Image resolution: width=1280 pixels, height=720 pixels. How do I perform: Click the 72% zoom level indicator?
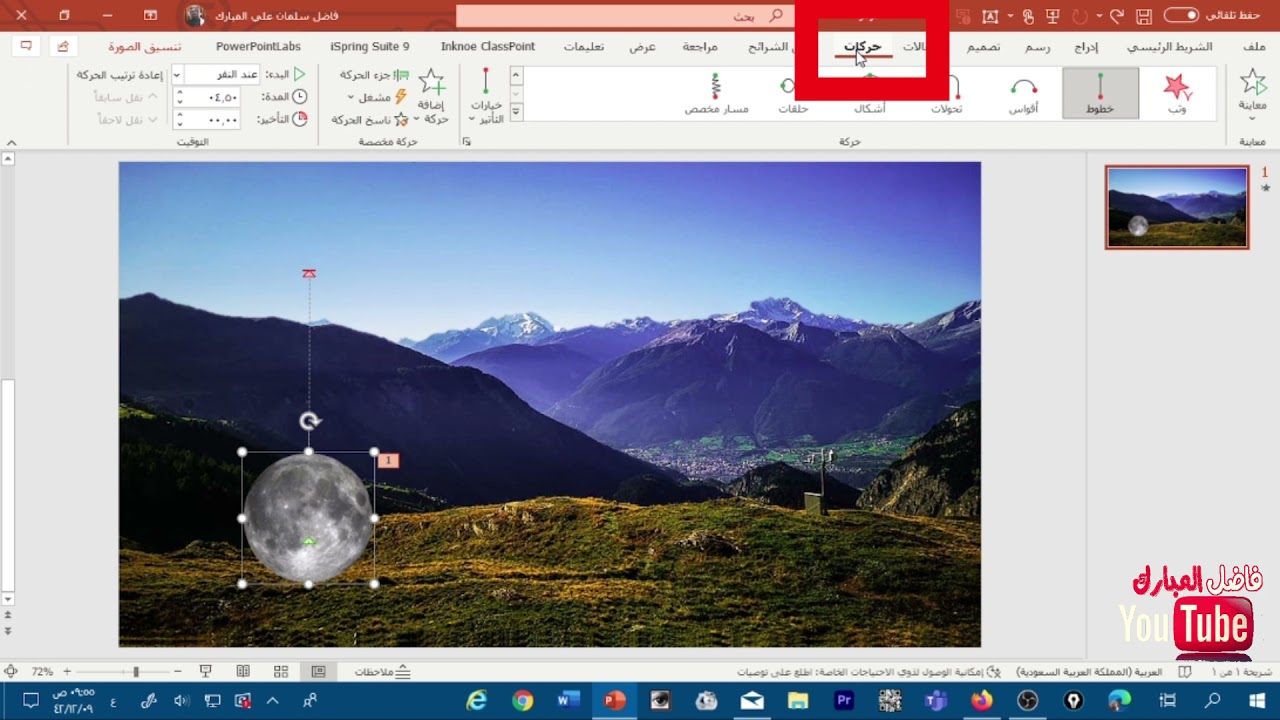pos(42,672)
